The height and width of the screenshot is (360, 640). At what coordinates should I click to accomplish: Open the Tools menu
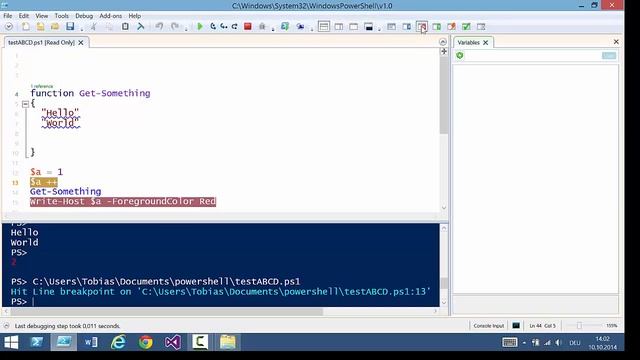(62, 16)
